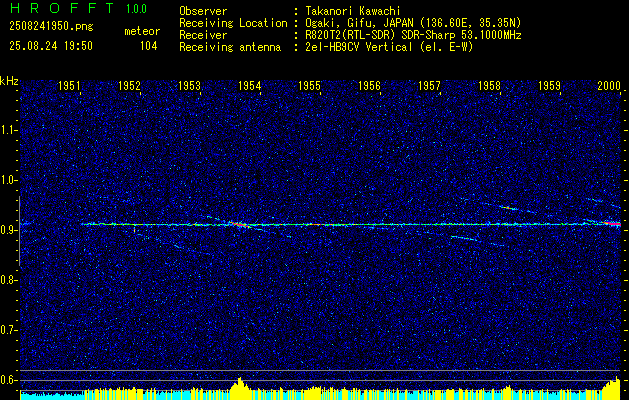Screen dimensions: 629x400
Task: Click the 0.6 kHz axis label
Action: tap(9, 380)
